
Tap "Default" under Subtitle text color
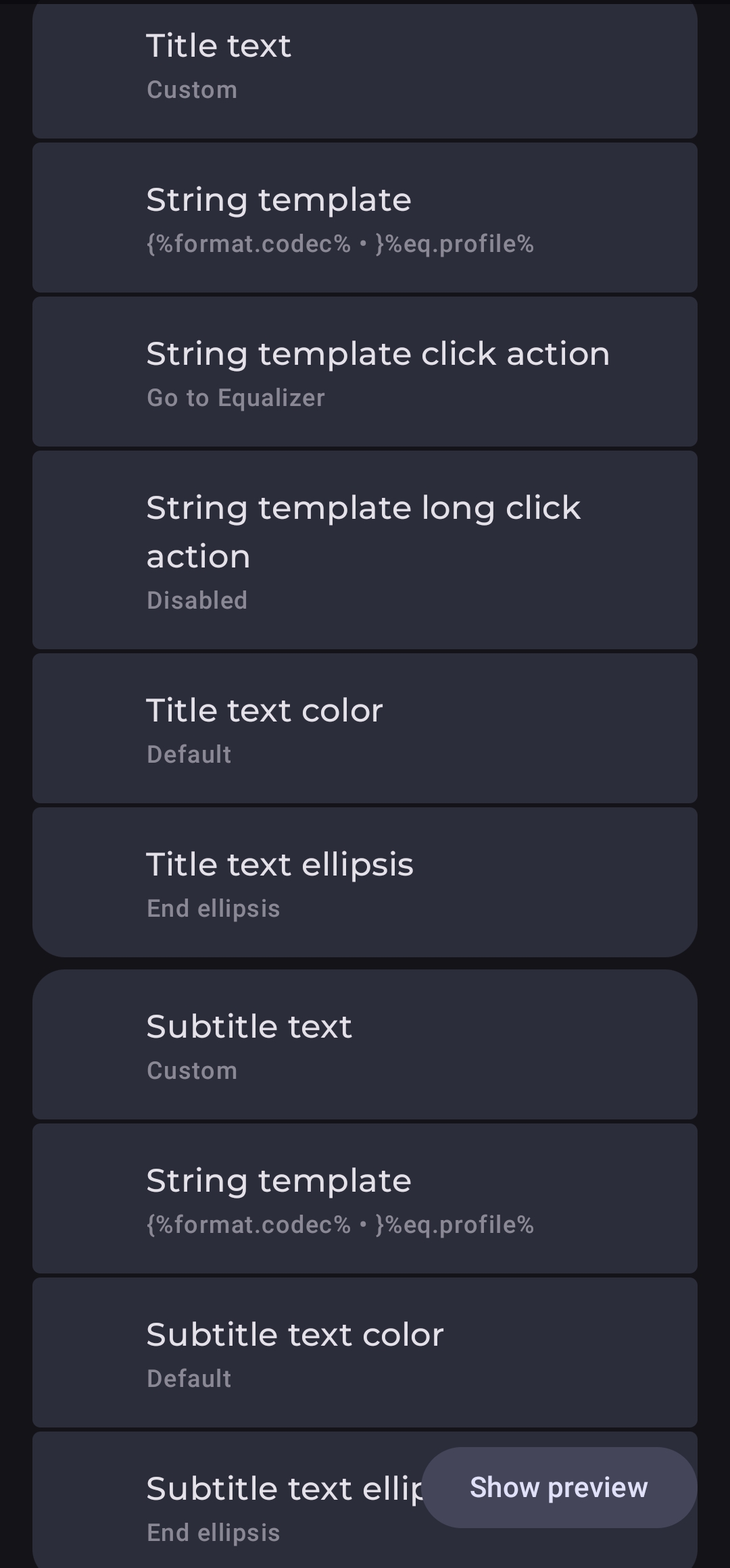189,1379
